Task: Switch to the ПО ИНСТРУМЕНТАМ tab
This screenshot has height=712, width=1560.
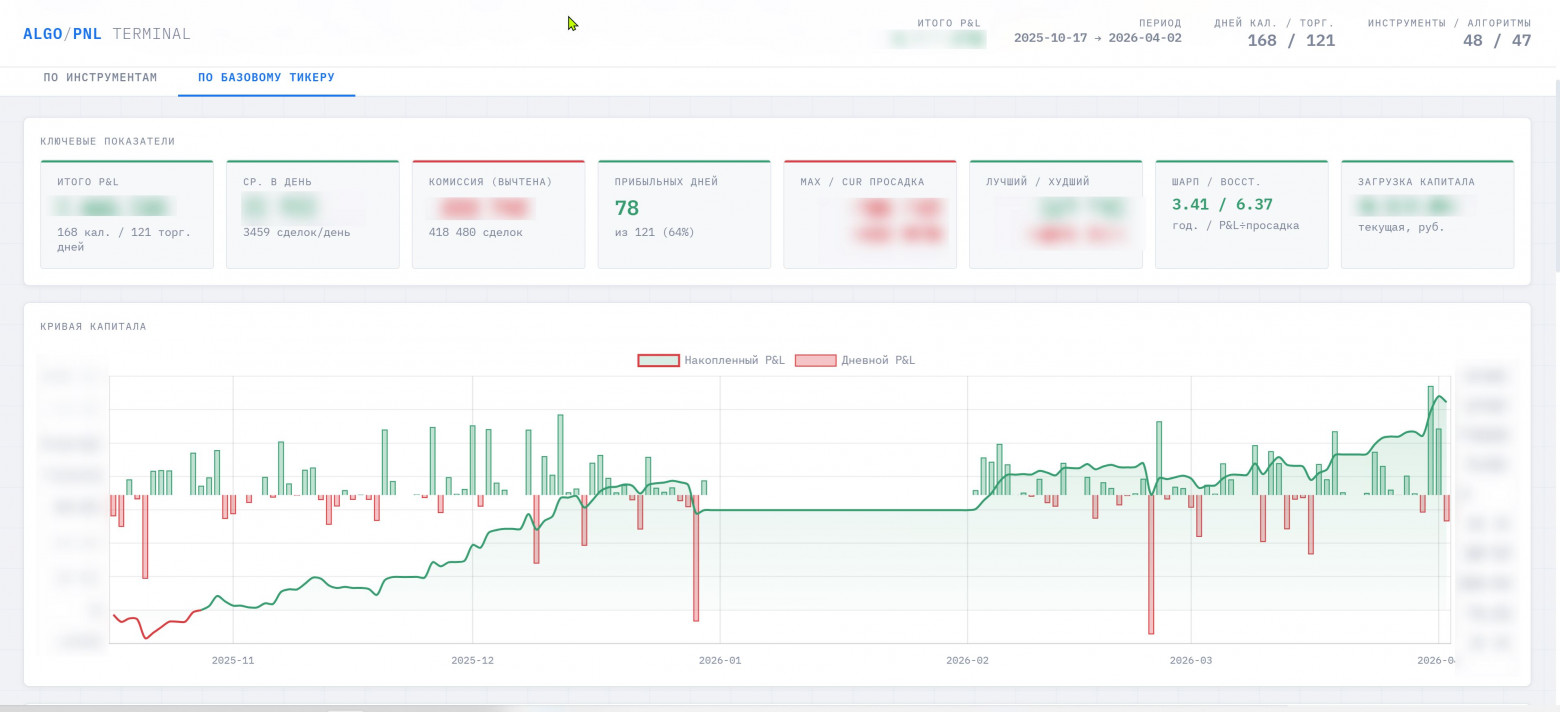Action: pyautogui.click(x=100, y=78)
